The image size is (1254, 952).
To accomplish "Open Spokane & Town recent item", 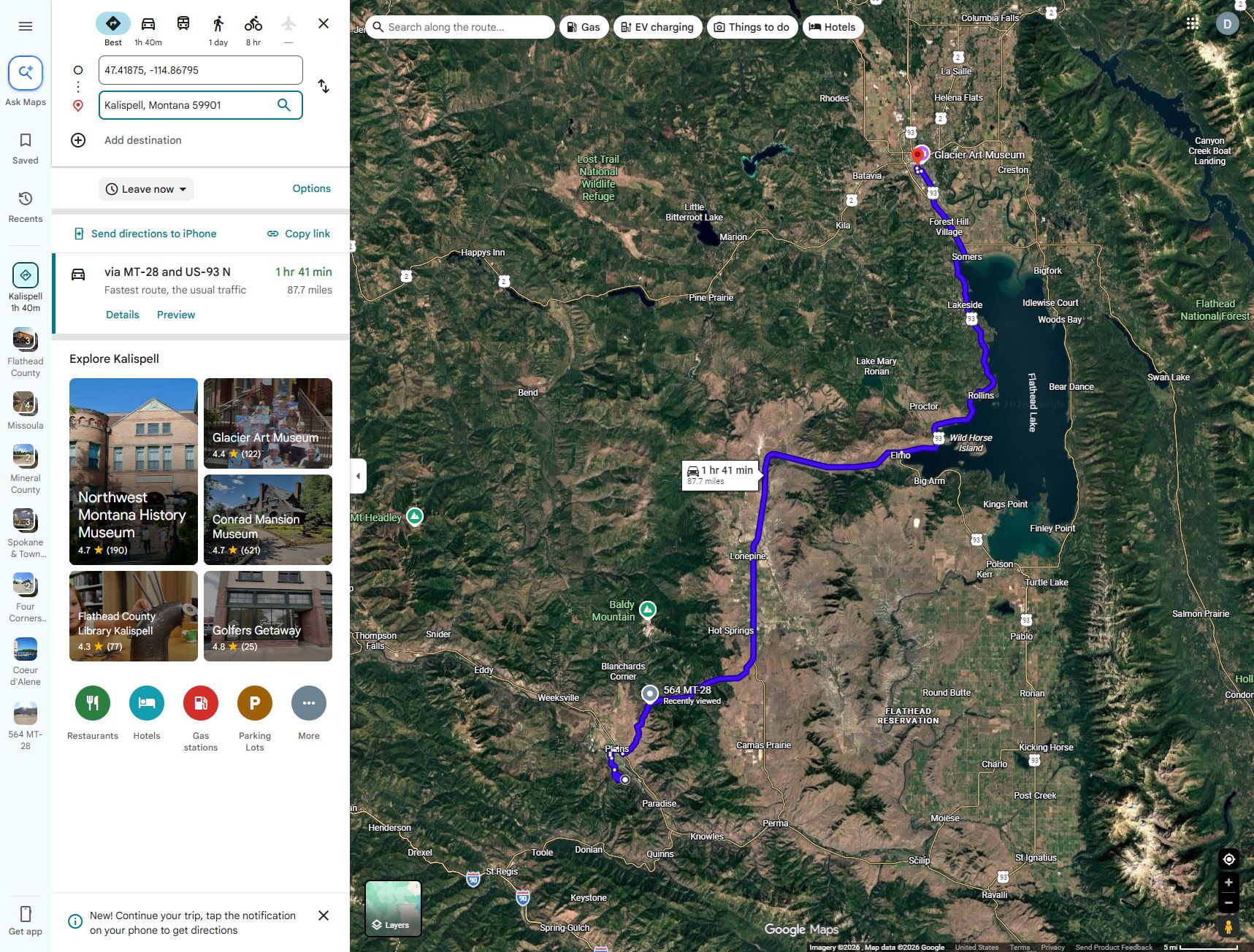I will tap(26, 533).
